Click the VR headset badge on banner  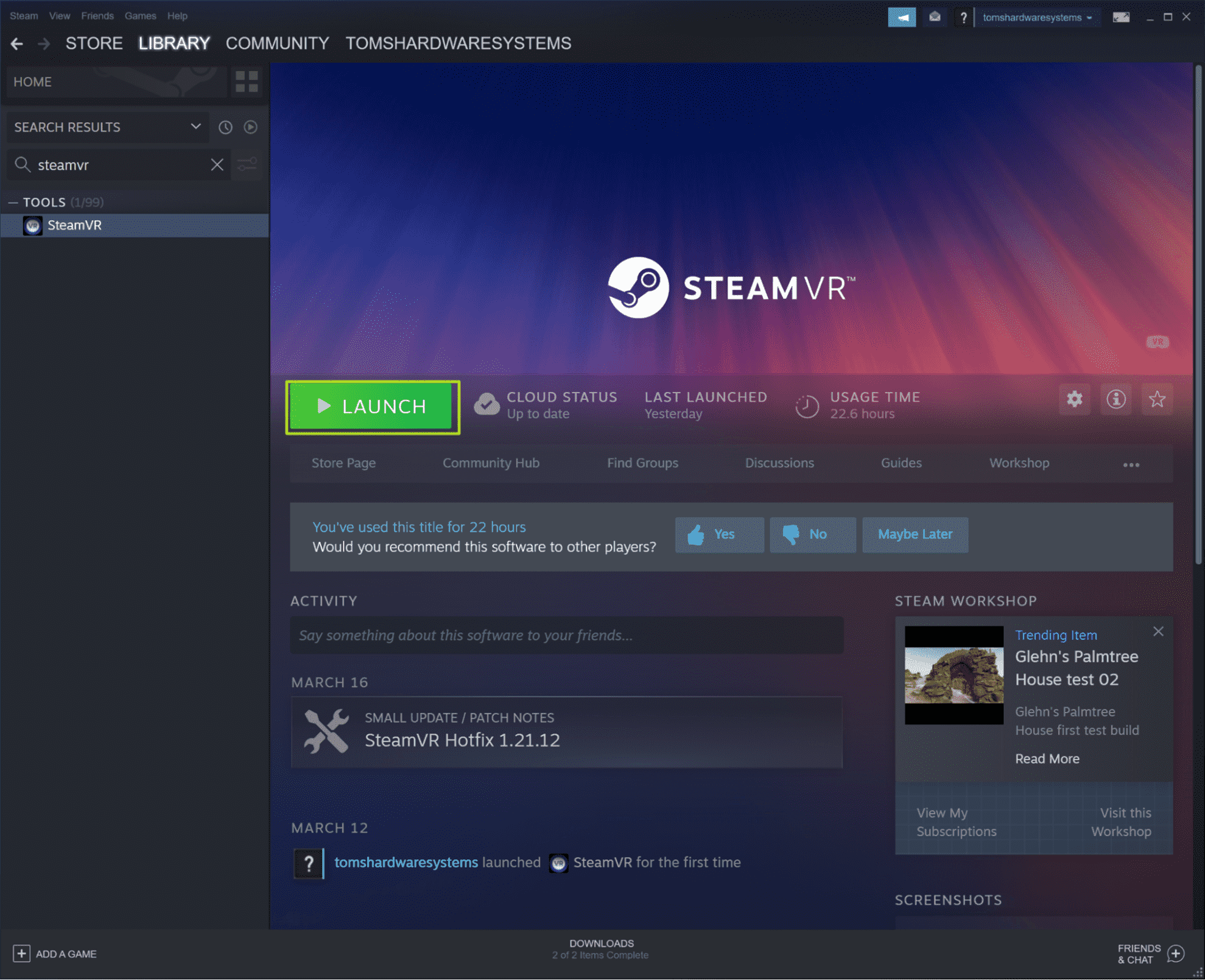point(1157,342)
